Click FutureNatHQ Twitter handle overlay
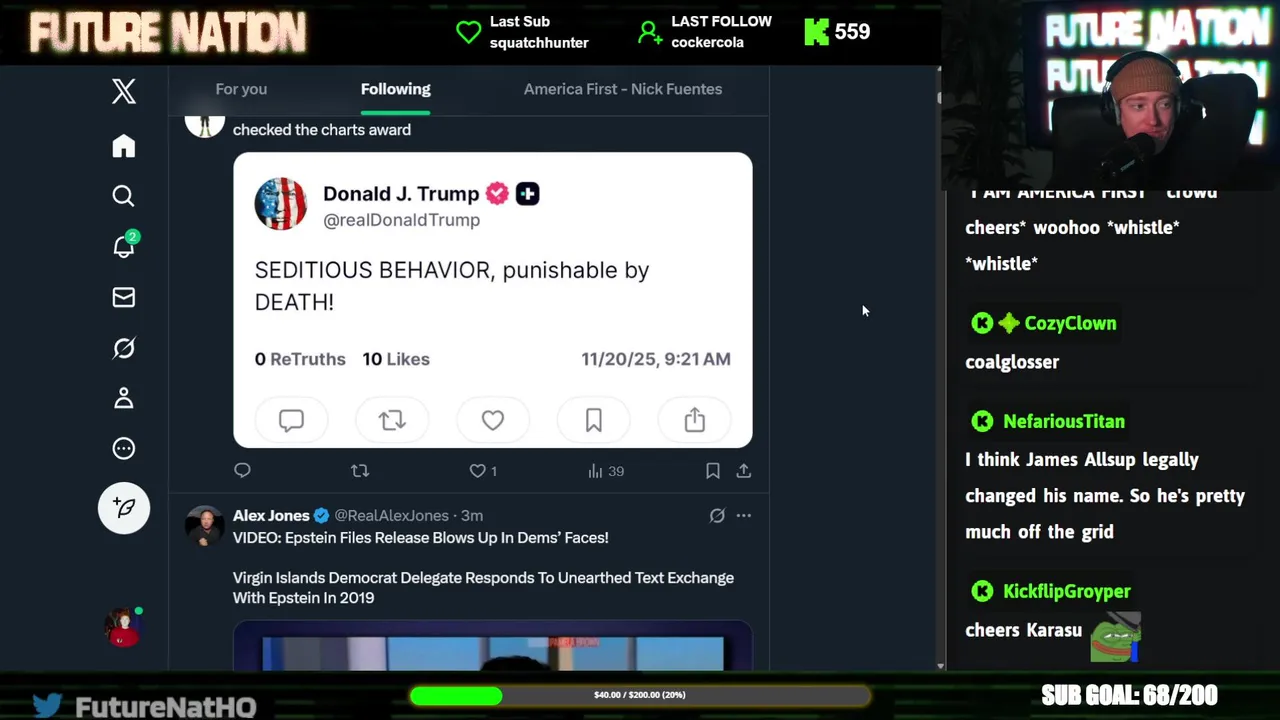This screenshot has width=1280, height=720. [x=144, y=706]
